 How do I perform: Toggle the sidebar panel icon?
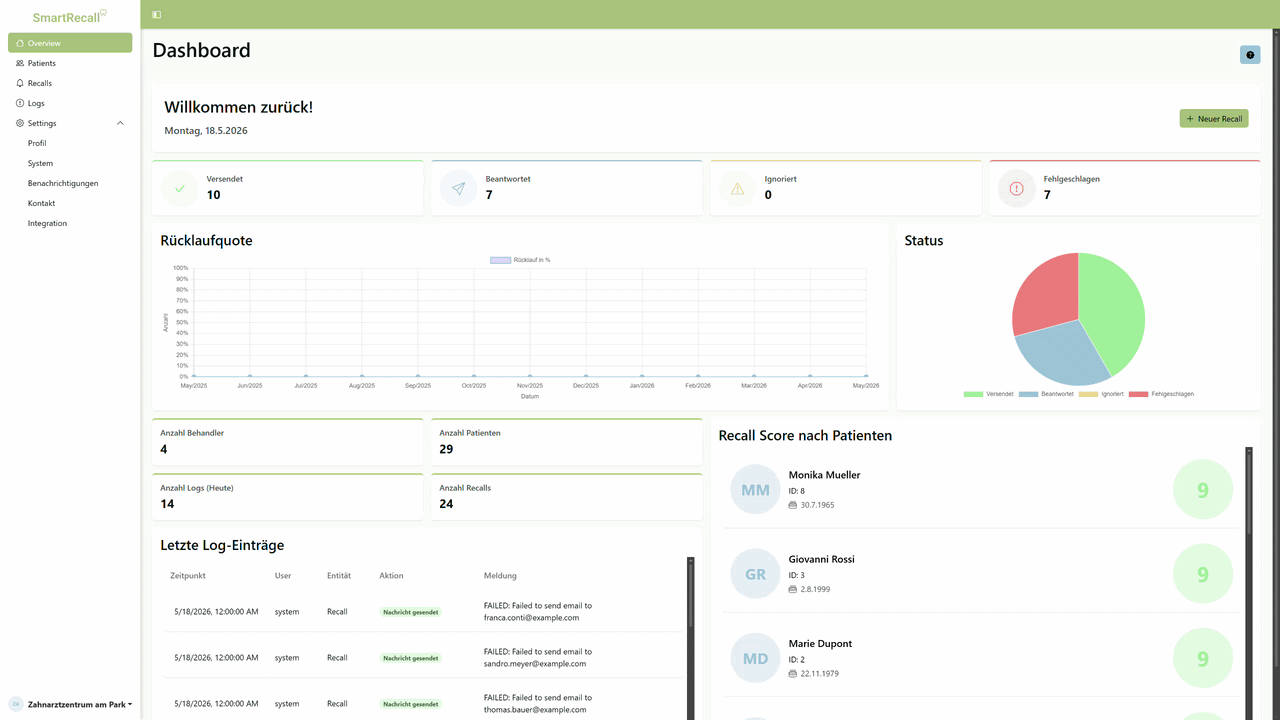[x=157, y=15]
